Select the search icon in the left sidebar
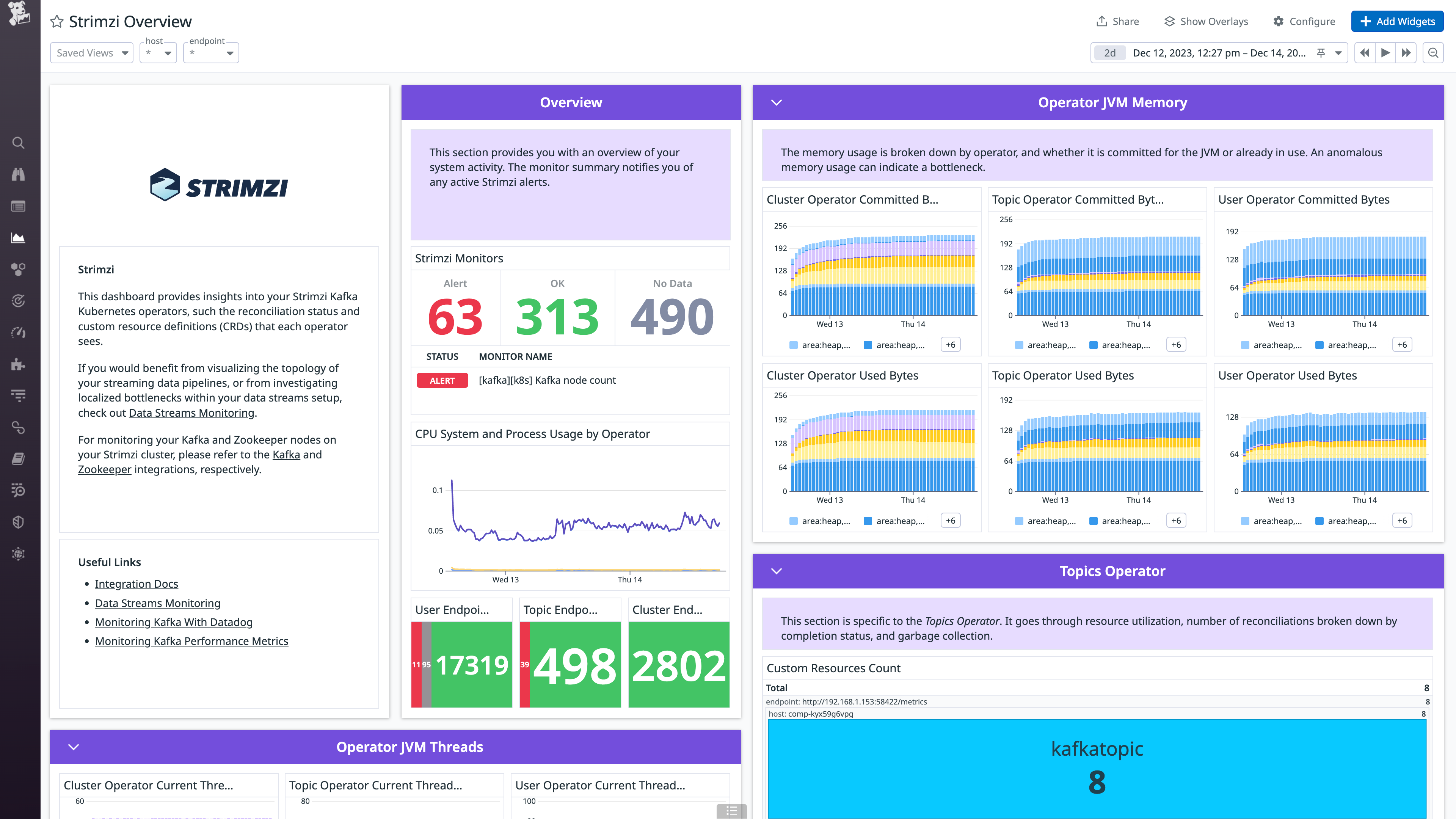1456x819 pixels. coord(18,143)
